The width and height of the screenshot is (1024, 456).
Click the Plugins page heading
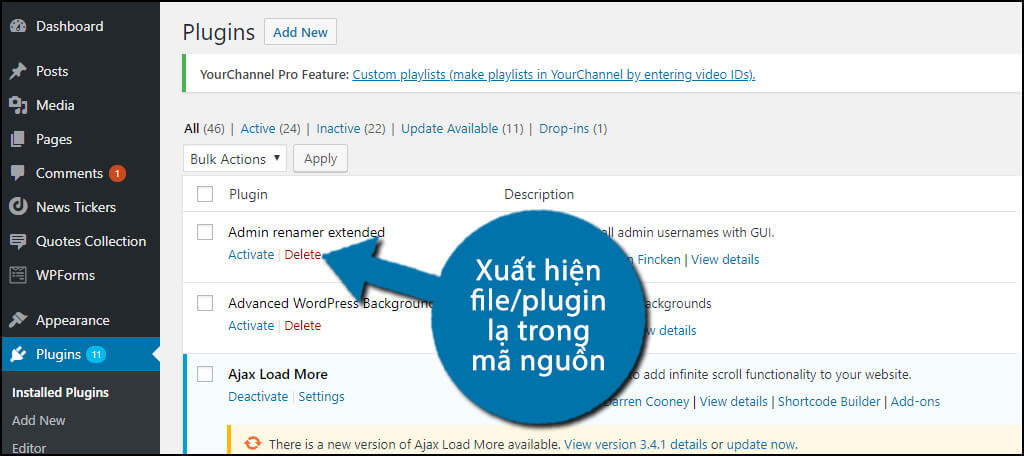(x=219, y=32)
